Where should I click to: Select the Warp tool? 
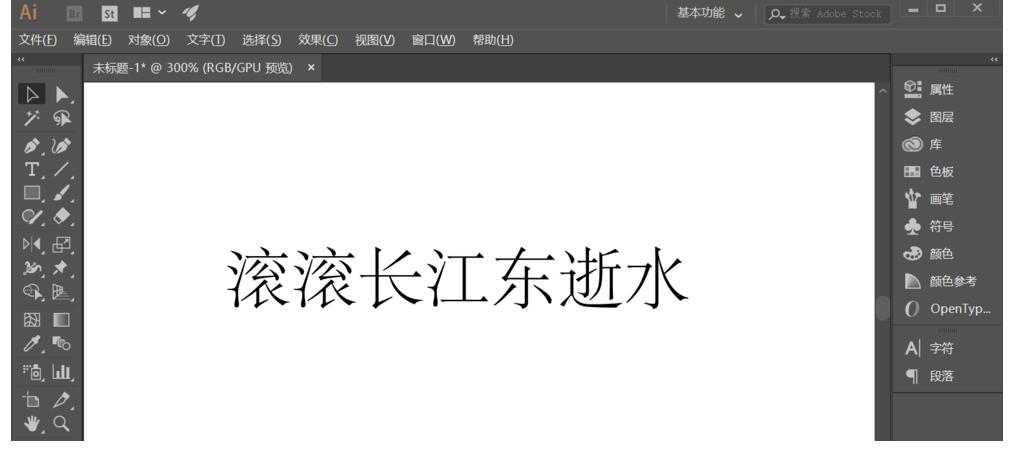32,268
